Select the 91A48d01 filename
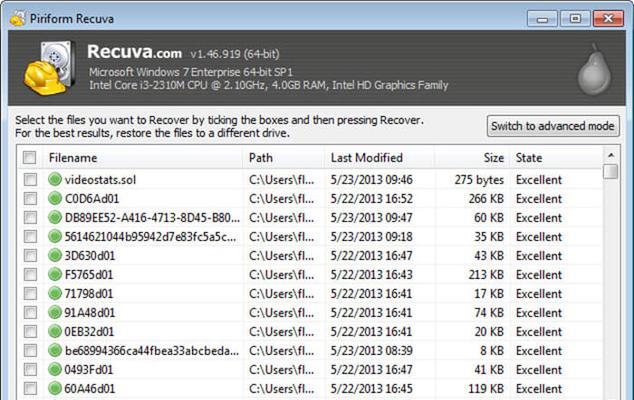The image size is (634, 400). 89,313
